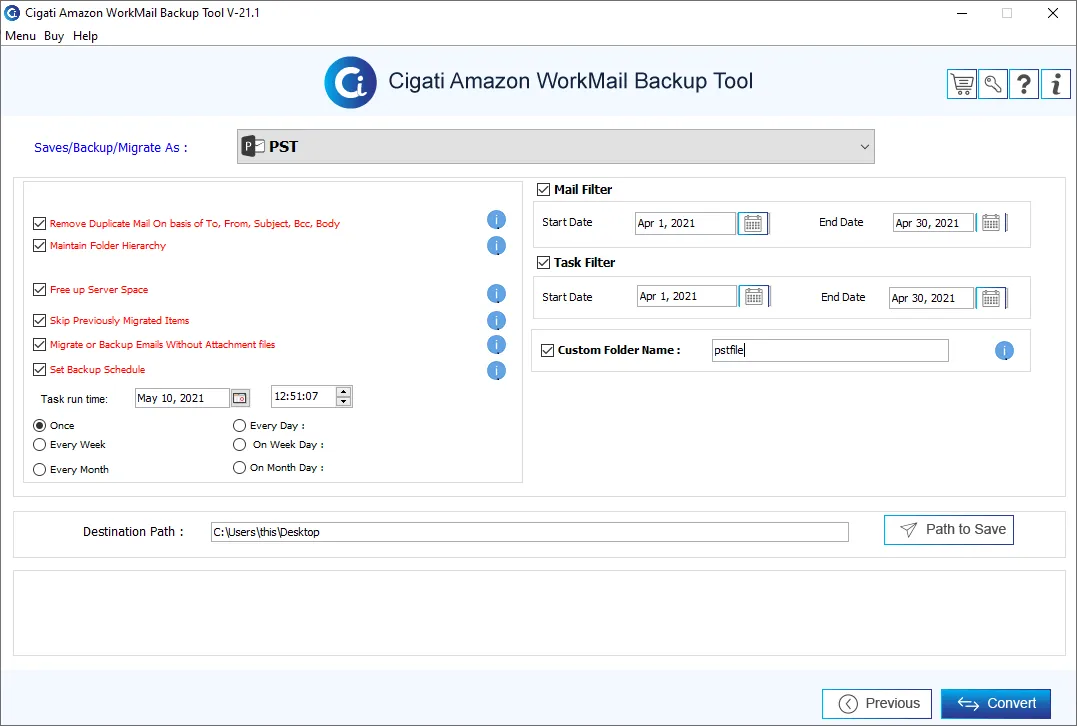Open Task run time date picker calendar
The width and height of the screenshot is (1077, 726).
click(240, 398)
